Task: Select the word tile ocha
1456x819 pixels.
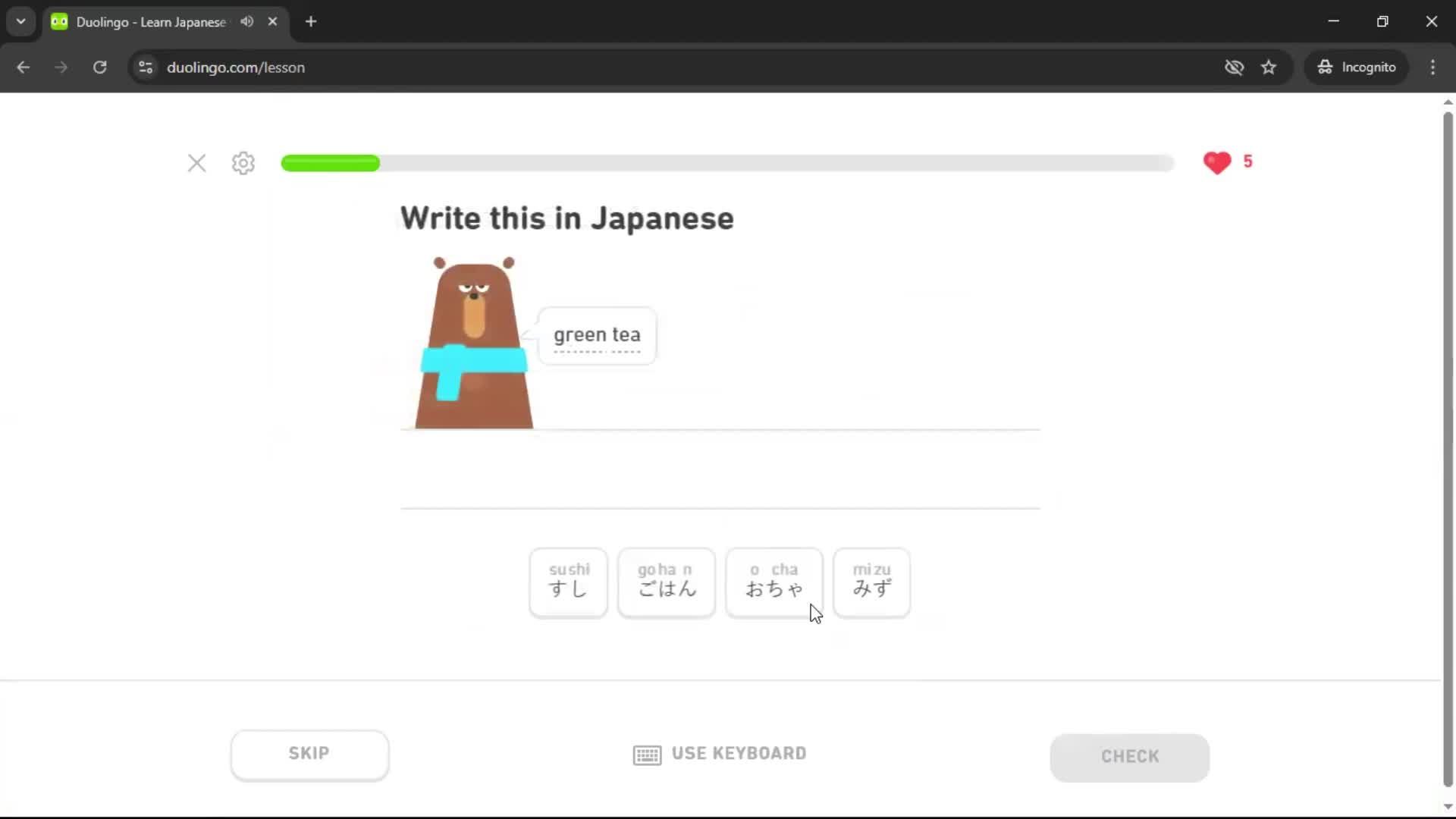Action: pos(773,582)
